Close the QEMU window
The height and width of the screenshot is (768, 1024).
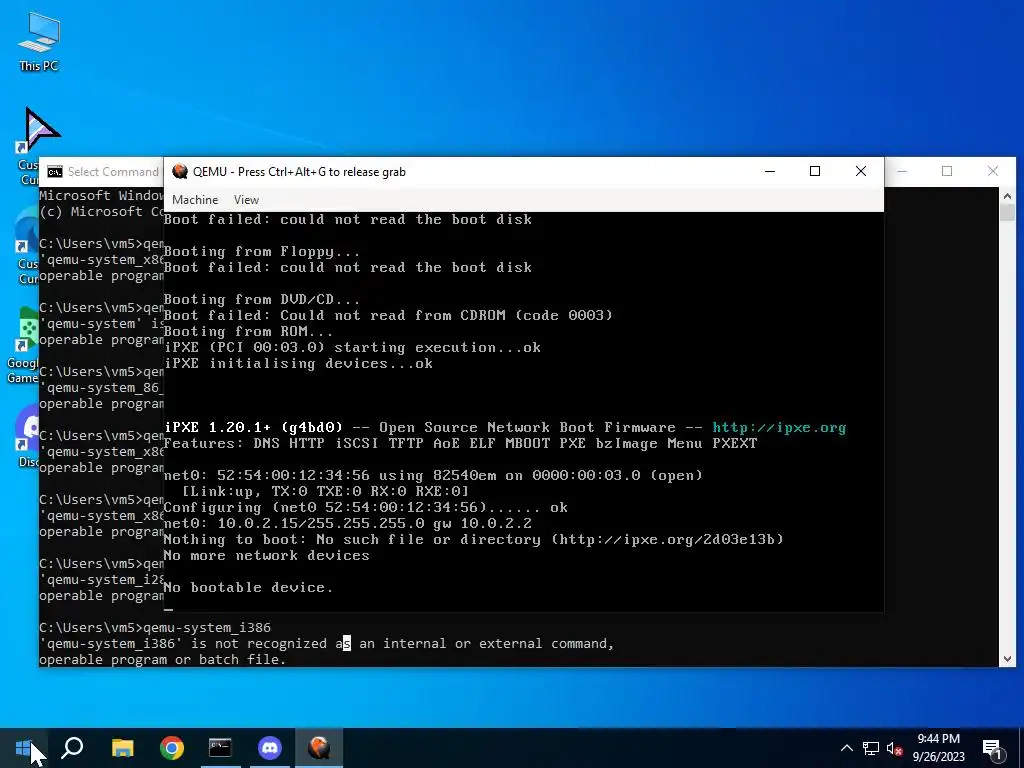click(x=861, y=171)
